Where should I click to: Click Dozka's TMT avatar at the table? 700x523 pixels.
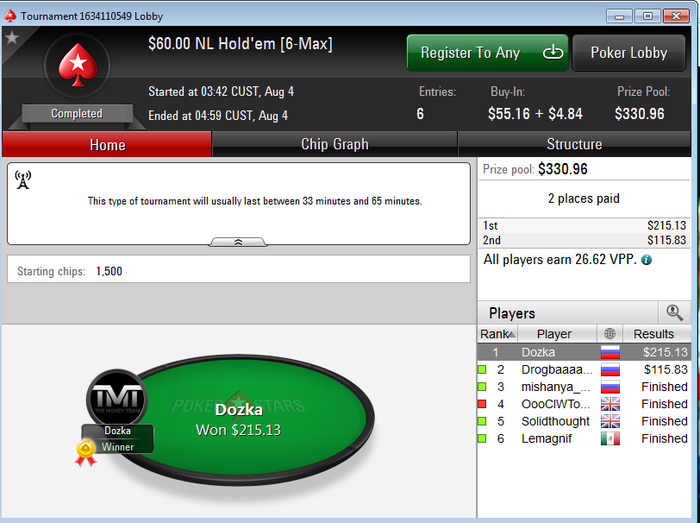(117, 398)
